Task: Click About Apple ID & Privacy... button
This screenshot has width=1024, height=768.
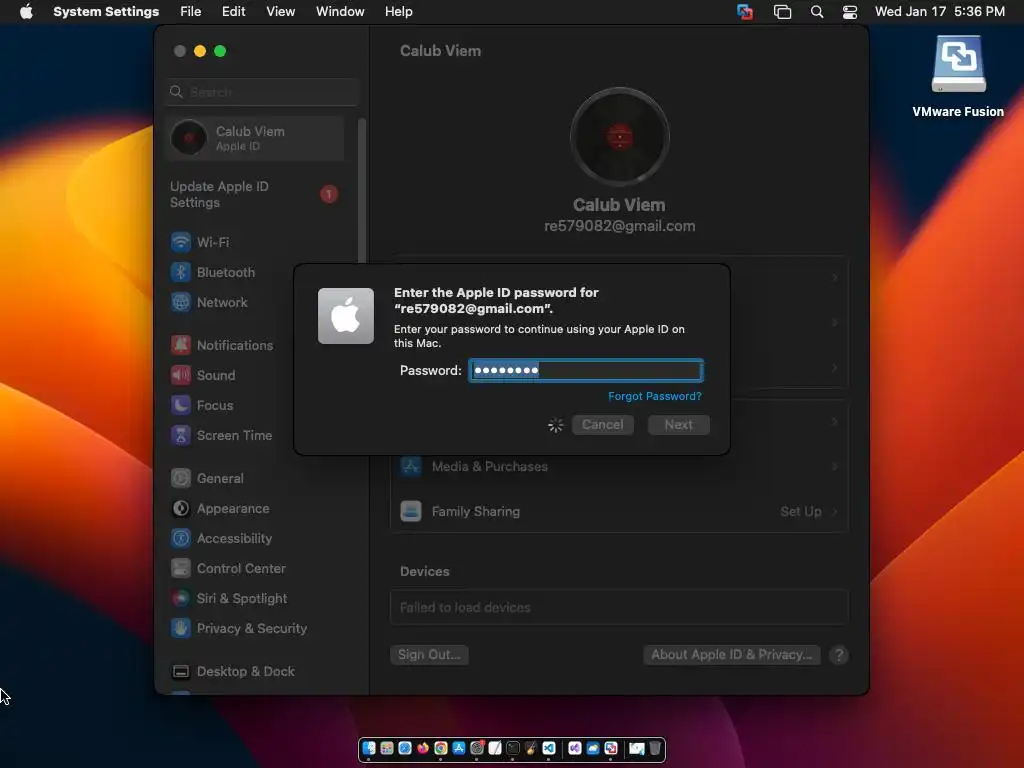Action: click(x=731, y=654)
